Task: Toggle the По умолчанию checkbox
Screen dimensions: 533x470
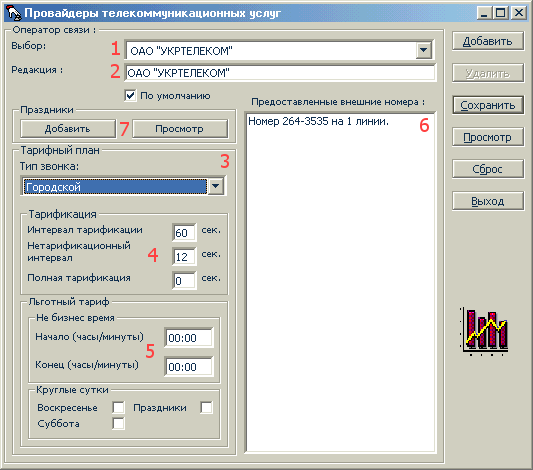Action: [x=131, y=95]
